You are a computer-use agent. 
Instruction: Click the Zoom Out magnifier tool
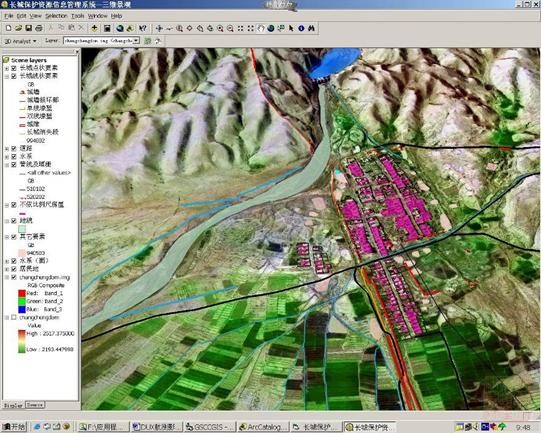tap(230, 28)
